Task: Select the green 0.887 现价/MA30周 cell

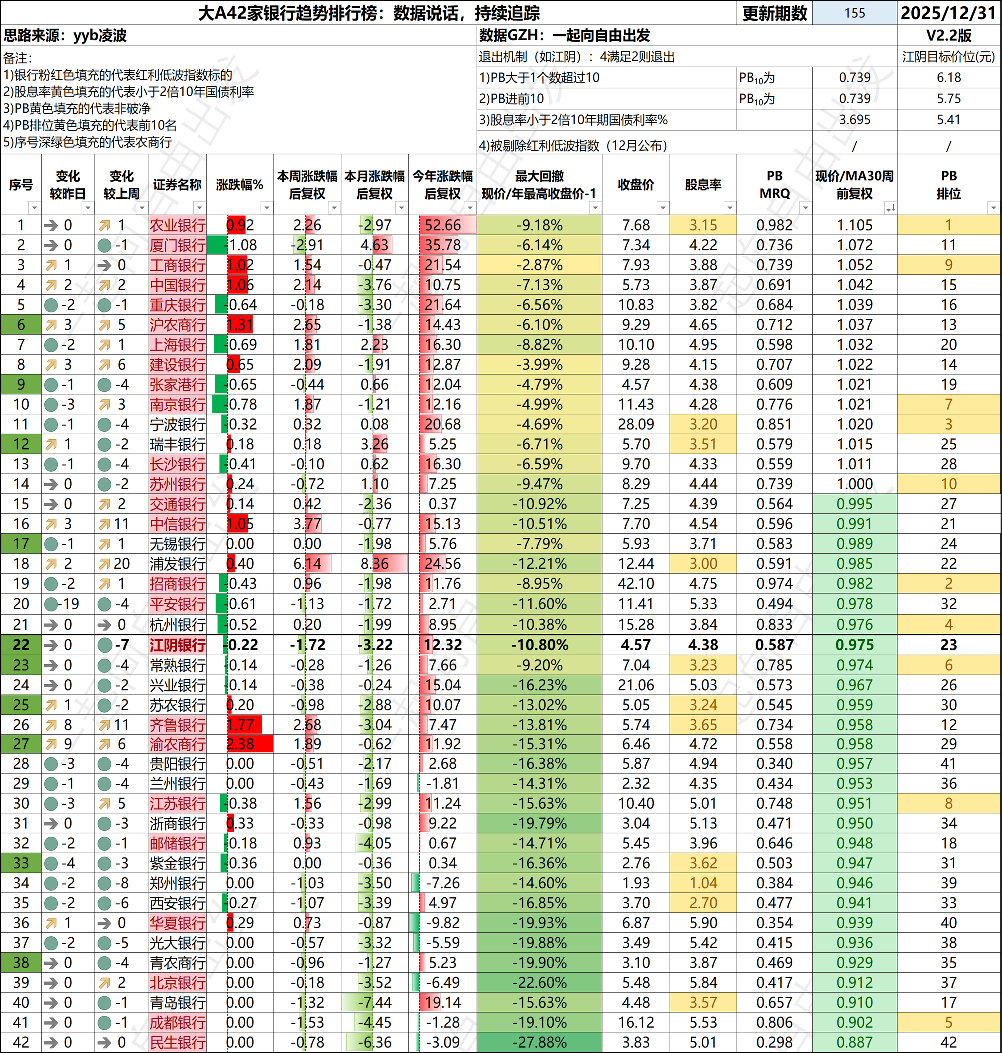Action: pos(855,1043)
